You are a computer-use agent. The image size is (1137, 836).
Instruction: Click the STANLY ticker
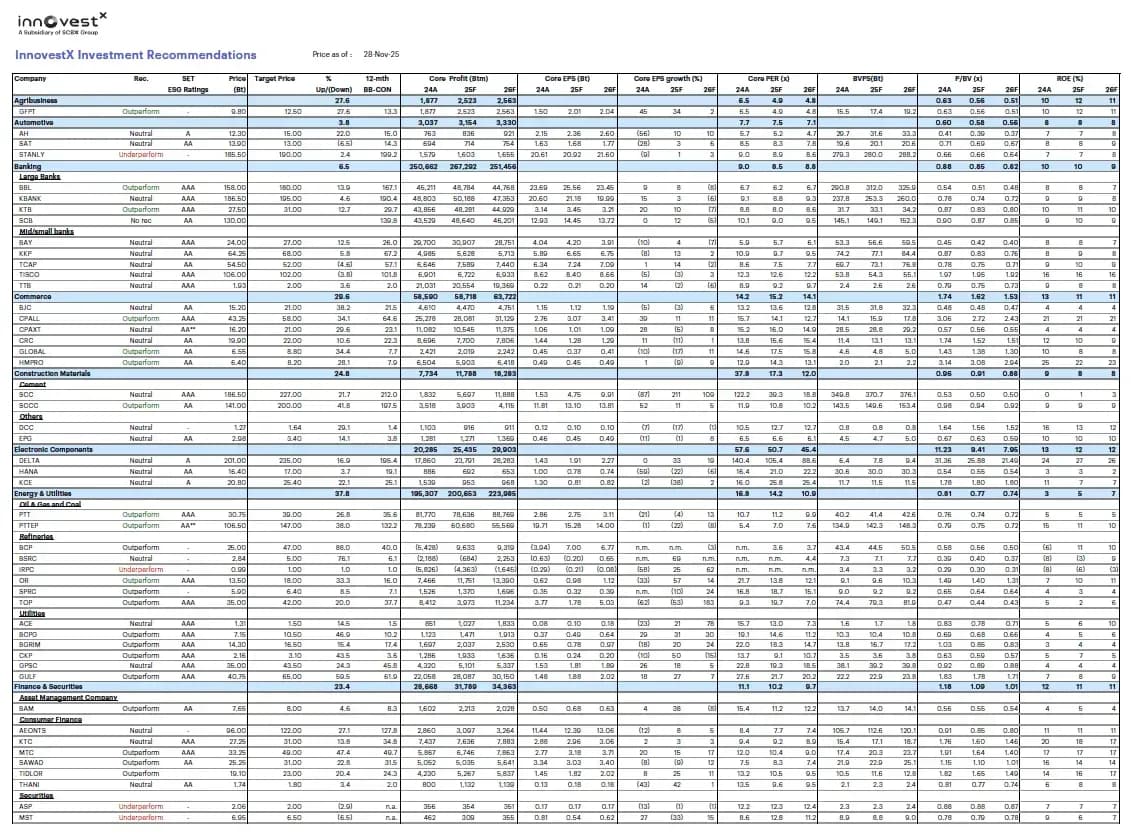(31, 154)
